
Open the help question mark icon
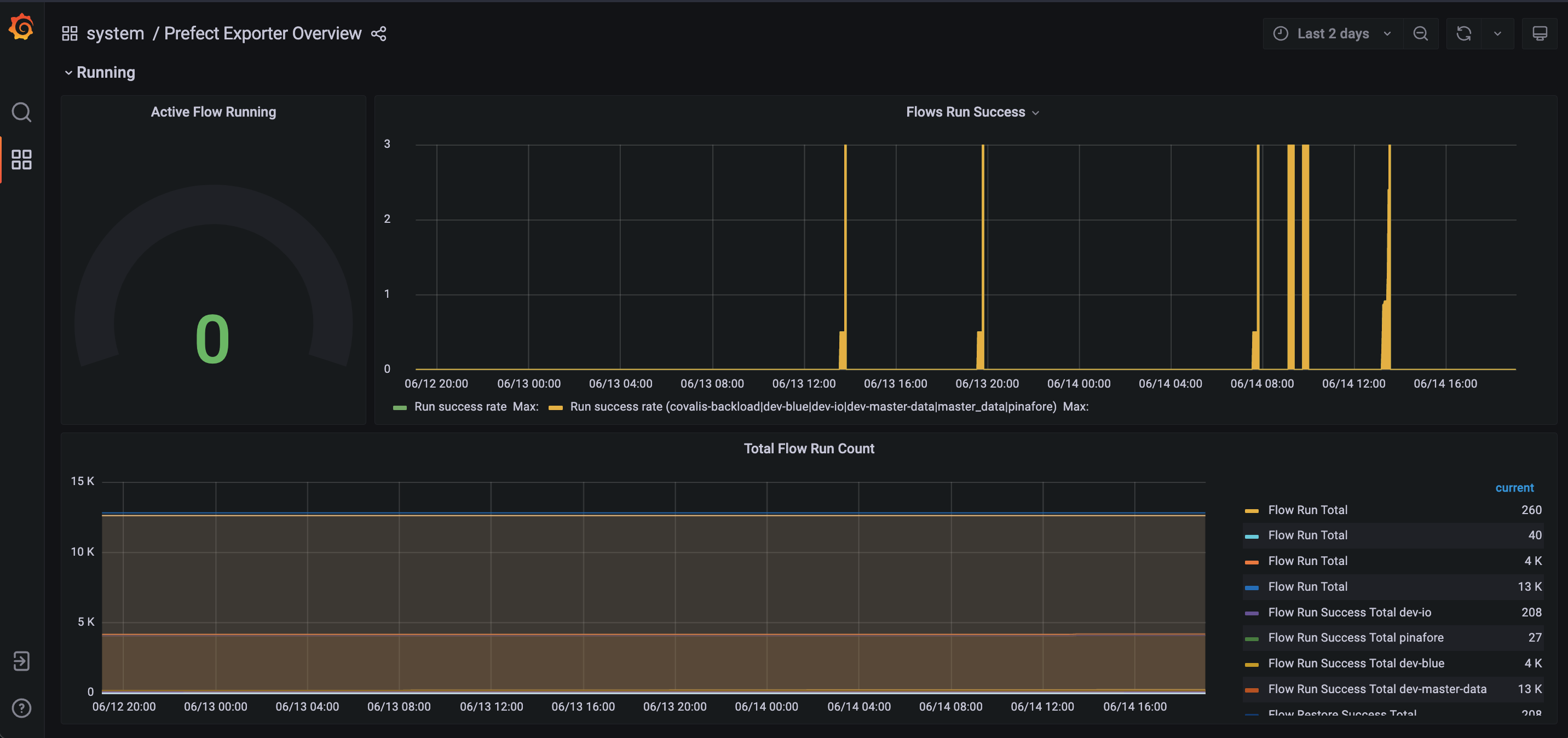(21, 707)
